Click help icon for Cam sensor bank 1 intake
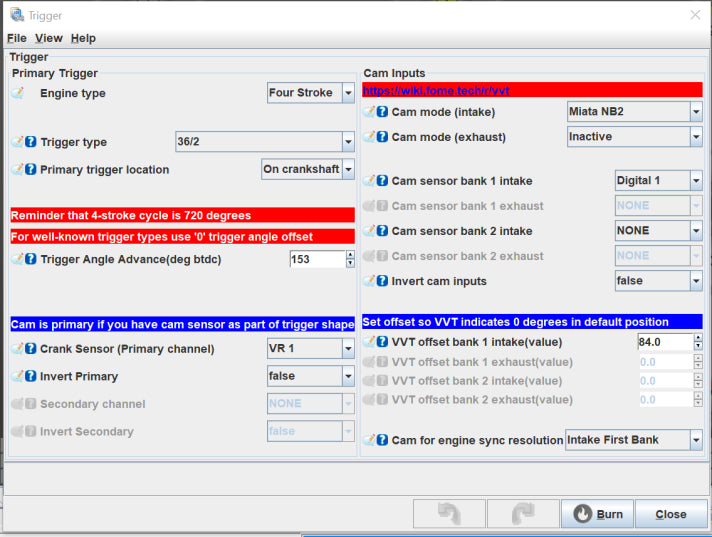This screenshot has width=712, height=537. click(x=382, y=181)
